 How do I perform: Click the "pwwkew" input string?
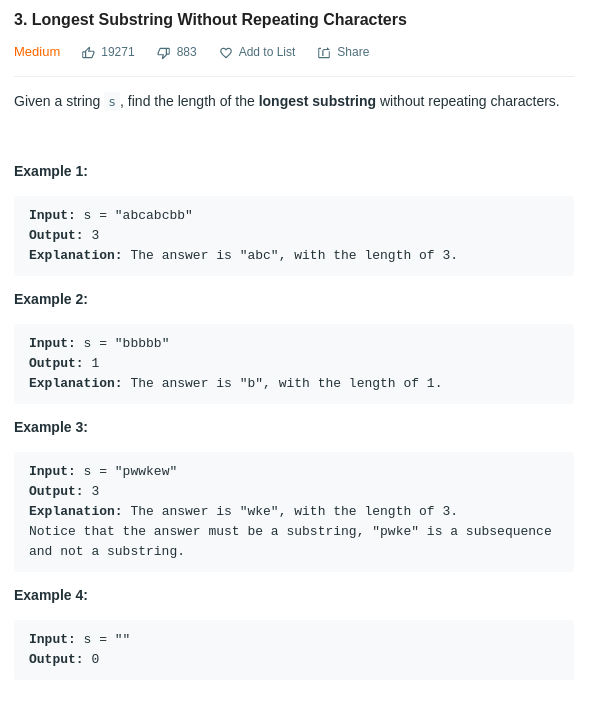(146, 471)
